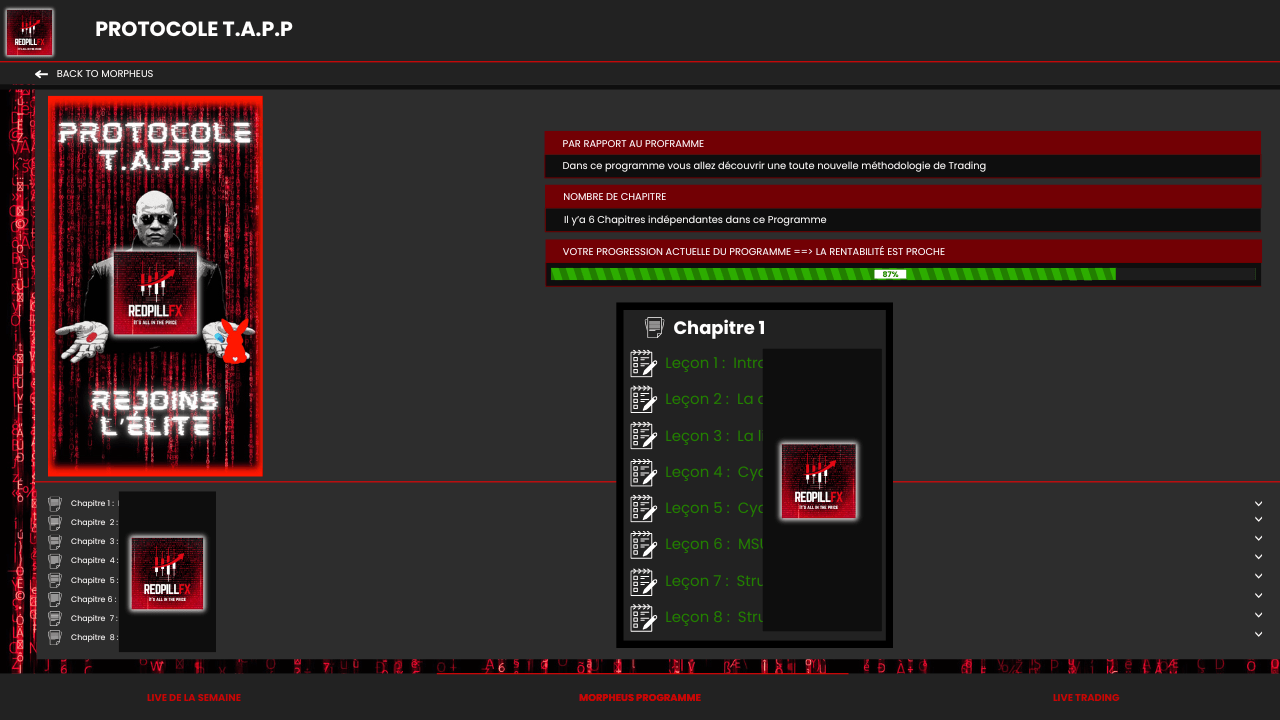Click the RedPillFX thumbnail in Chapitre 1 popup
This screenshot has height=720, width=1280.
coord(819,481)
